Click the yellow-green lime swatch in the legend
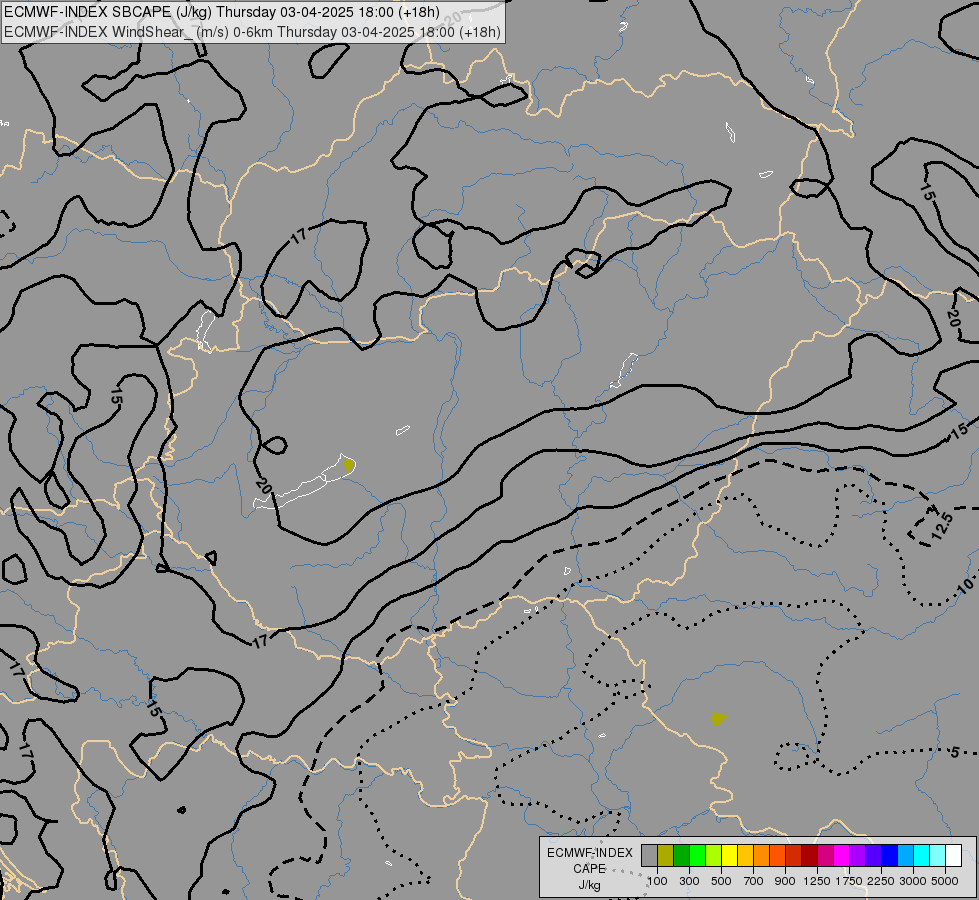The height and width of the screenshot is (900, 979). click(714, 856)
